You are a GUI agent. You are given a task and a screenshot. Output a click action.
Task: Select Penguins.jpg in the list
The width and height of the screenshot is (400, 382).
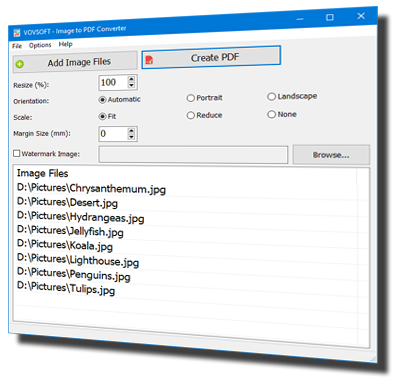74,274
